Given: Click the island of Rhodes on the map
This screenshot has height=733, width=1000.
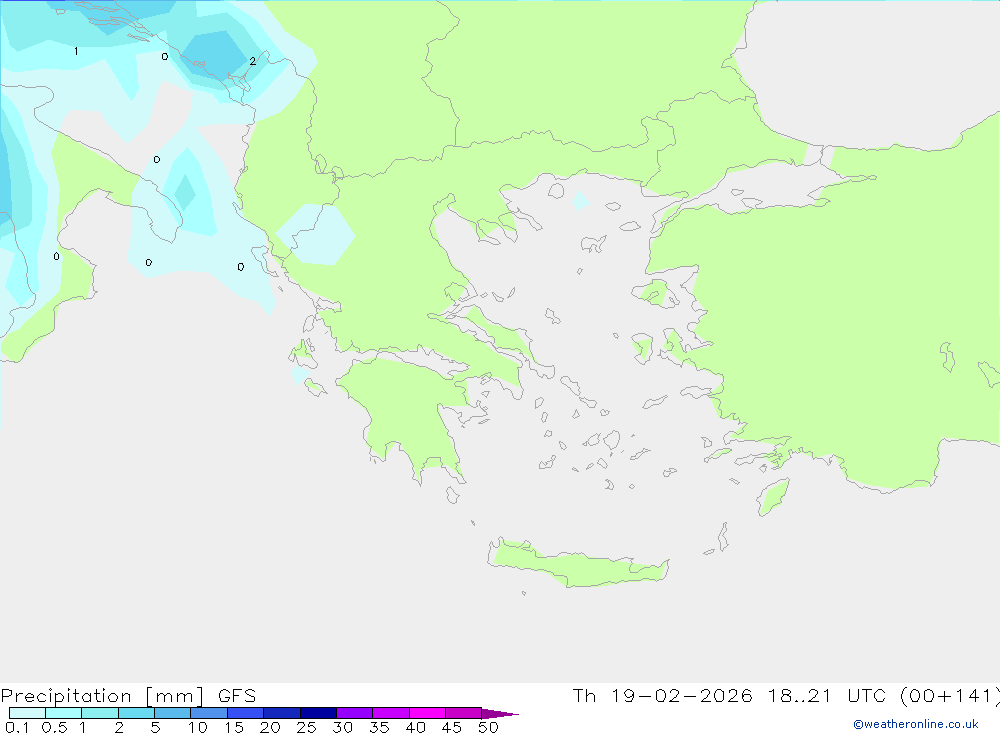Looking at the screenshot, I should click(773, 496).
